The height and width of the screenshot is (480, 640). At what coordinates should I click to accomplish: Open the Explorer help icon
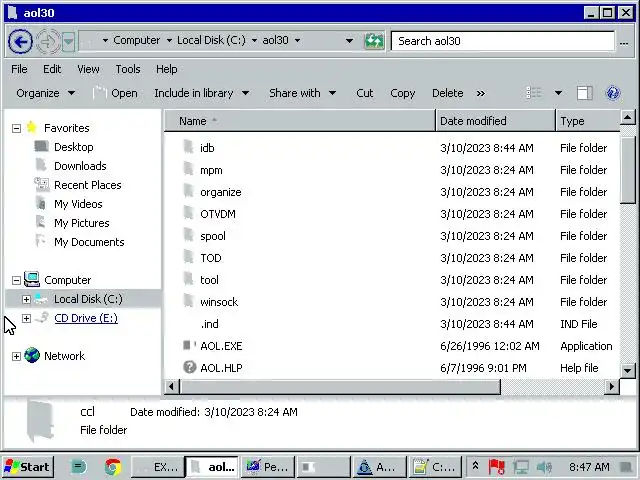tap(613, 93)
